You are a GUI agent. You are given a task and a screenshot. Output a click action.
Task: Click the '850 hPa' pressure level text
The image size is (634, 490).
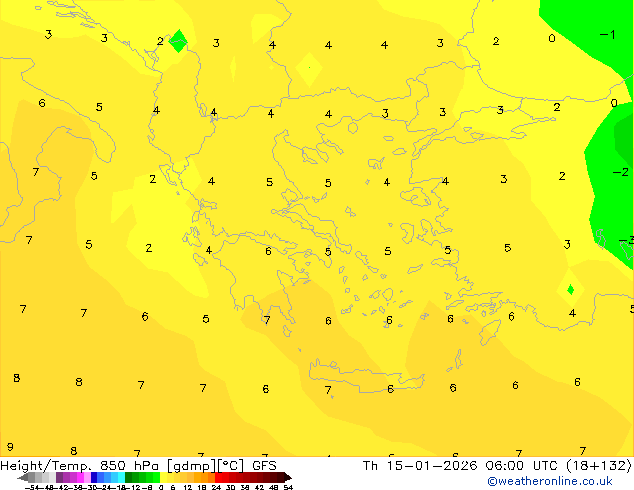click(x=129, y=466)
